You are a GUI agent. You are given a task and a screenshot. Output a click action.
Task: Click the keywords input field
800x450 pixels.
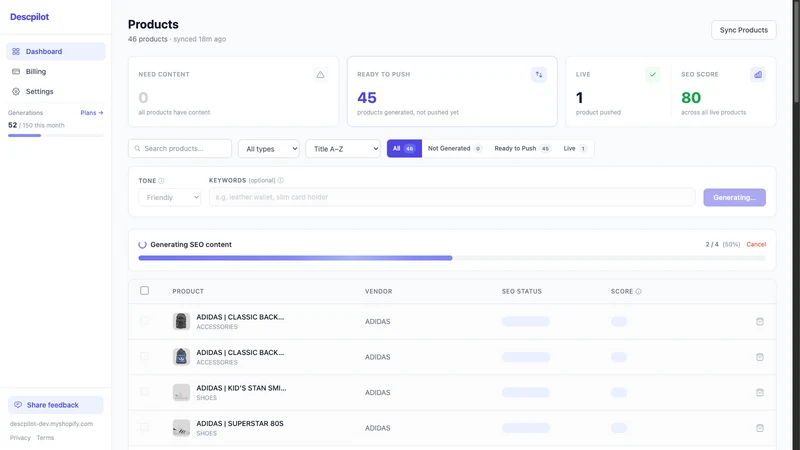(x=452, y=197)
